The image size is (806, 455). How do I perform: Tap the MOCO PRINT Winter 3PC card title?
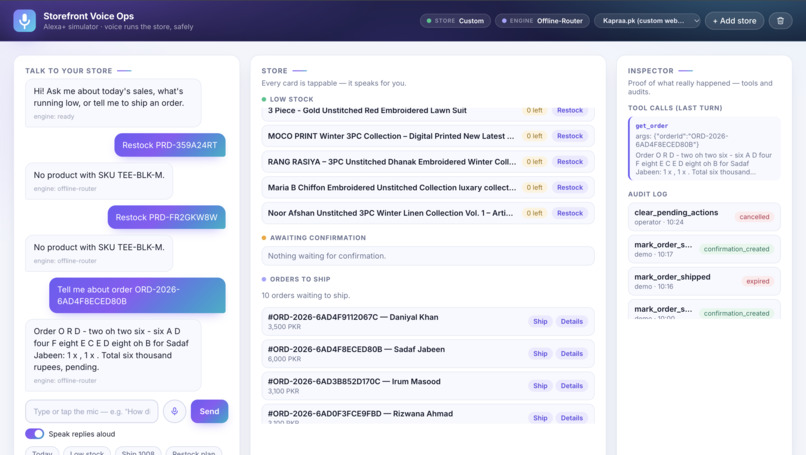(391, 136)
